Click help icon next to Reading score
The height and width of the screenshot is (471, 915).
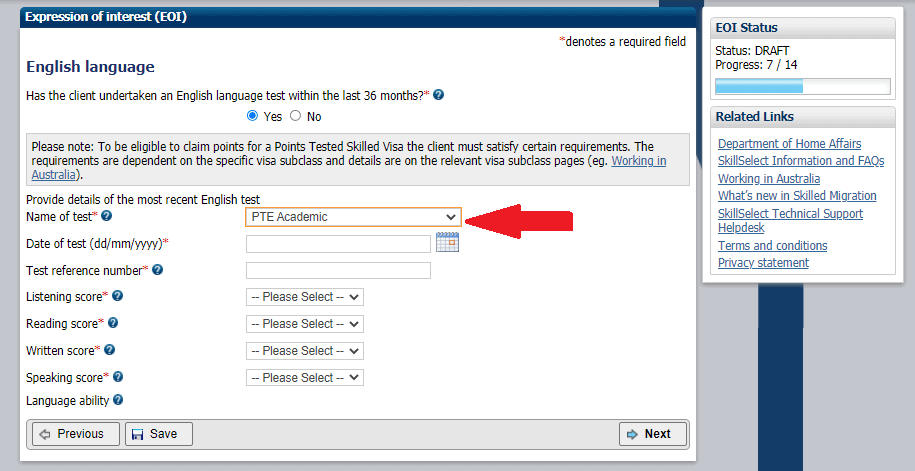point(113,324)
